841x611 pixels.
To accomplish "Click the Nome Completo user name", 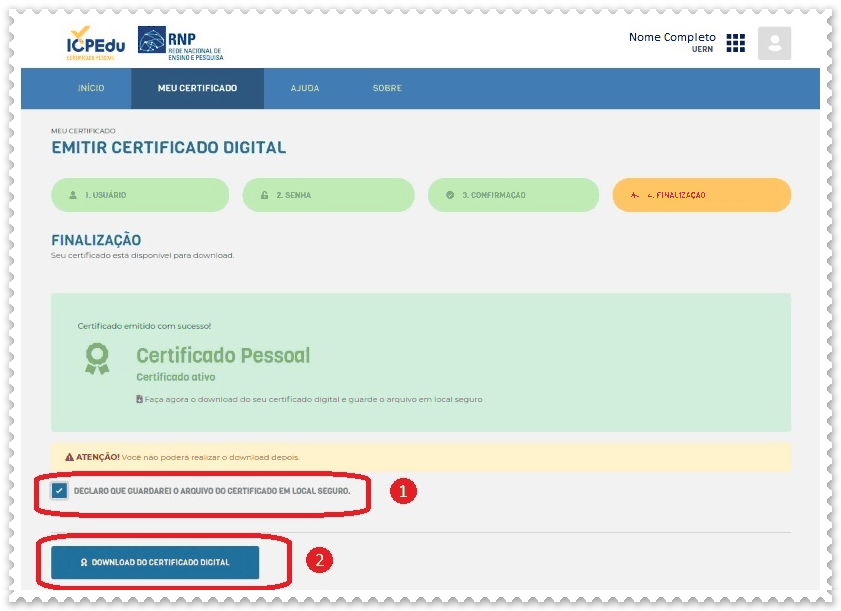I will (672, 37).
